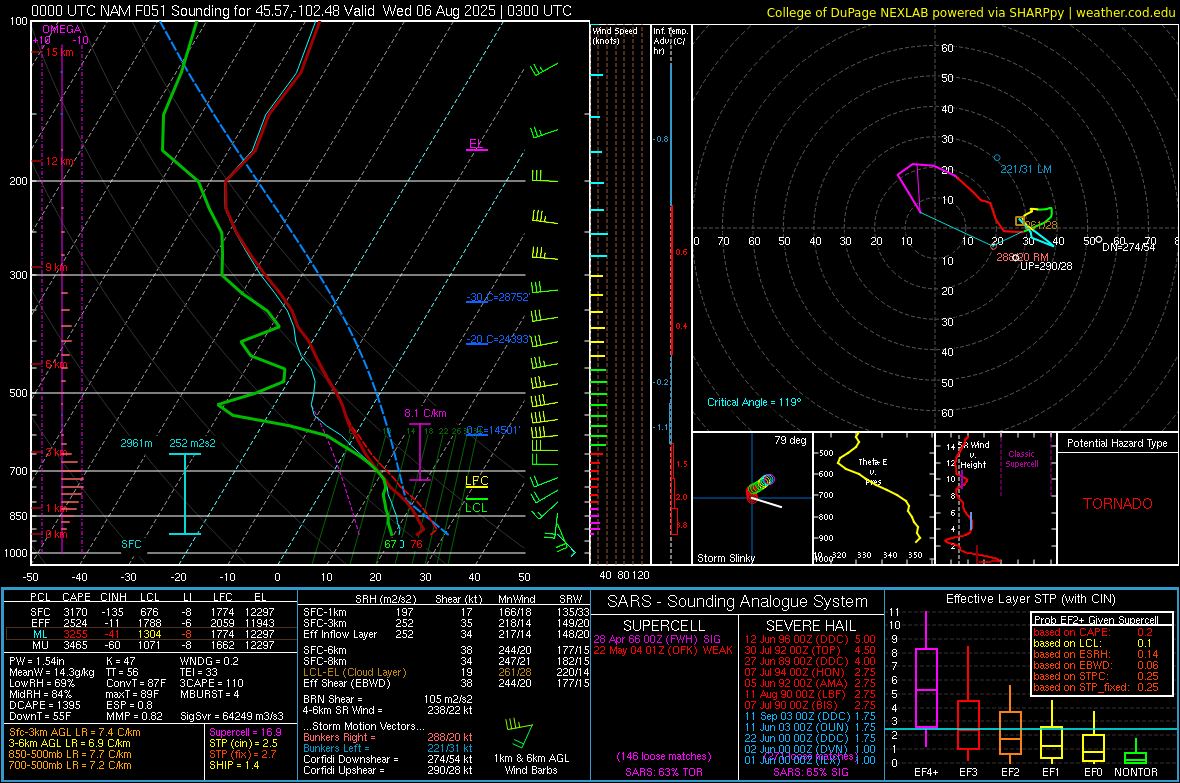
Task: Click the 'based on LCL' probability row
Action: click(x=1093, y=643)
